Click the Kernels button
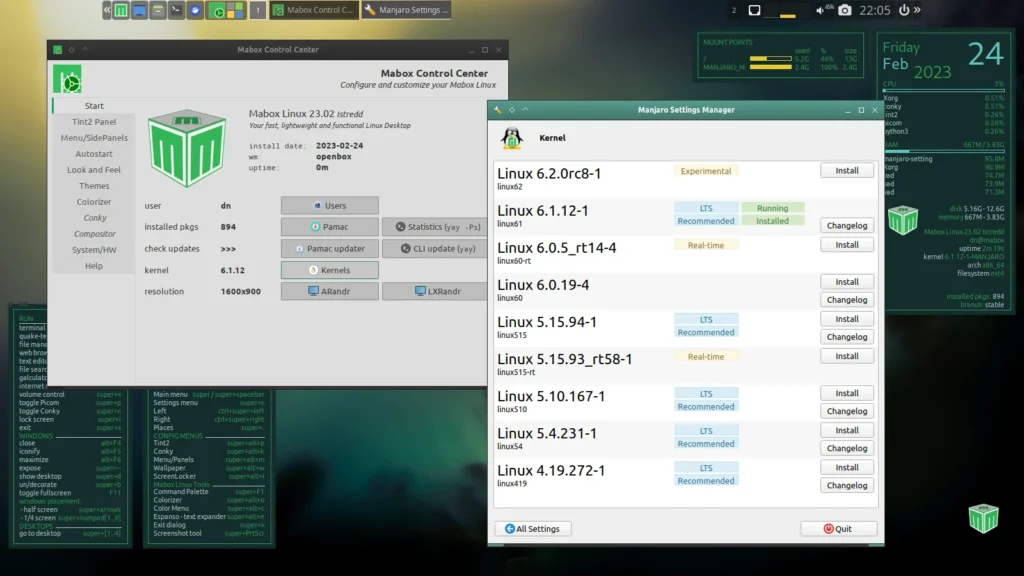The image size is (1024, 576). [330, 270]
